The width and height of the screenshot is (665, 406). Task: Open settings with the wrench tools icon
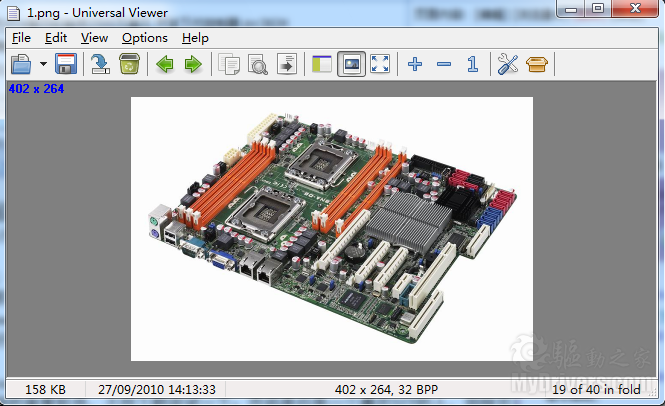coord(508,65)
